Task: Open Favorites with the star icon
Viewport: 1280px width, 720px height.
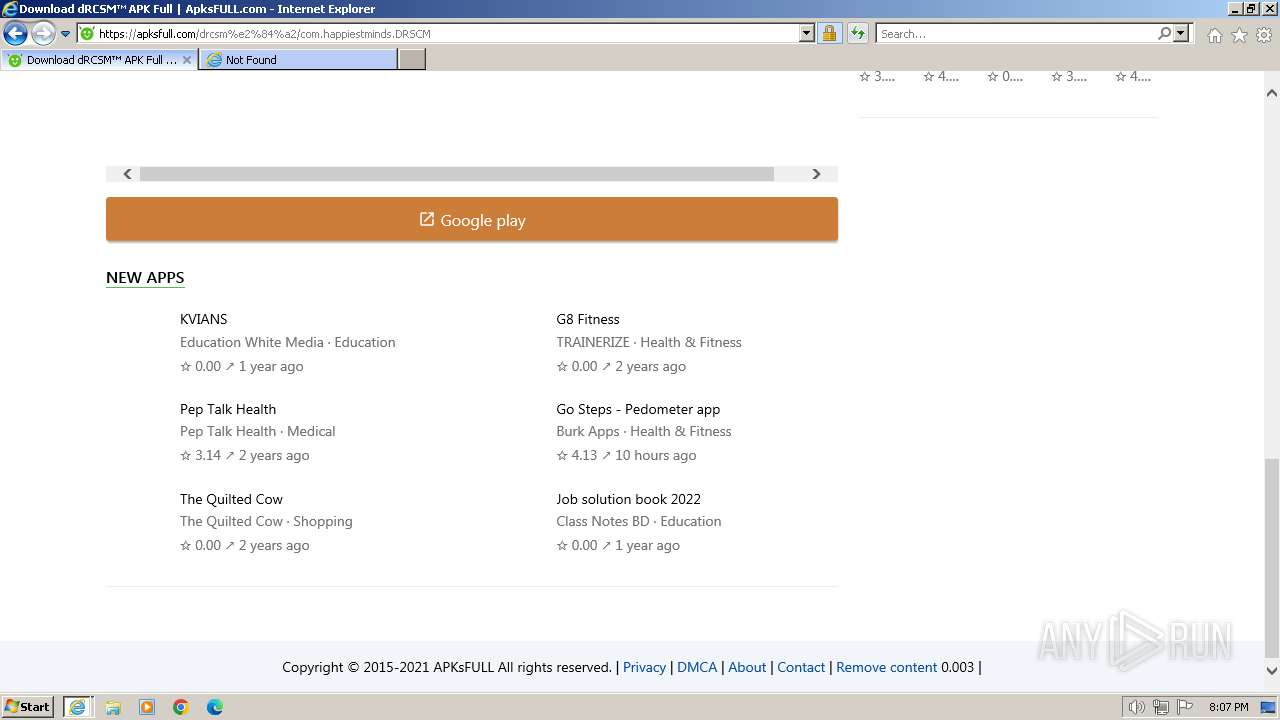Action: pos(1239,35)
